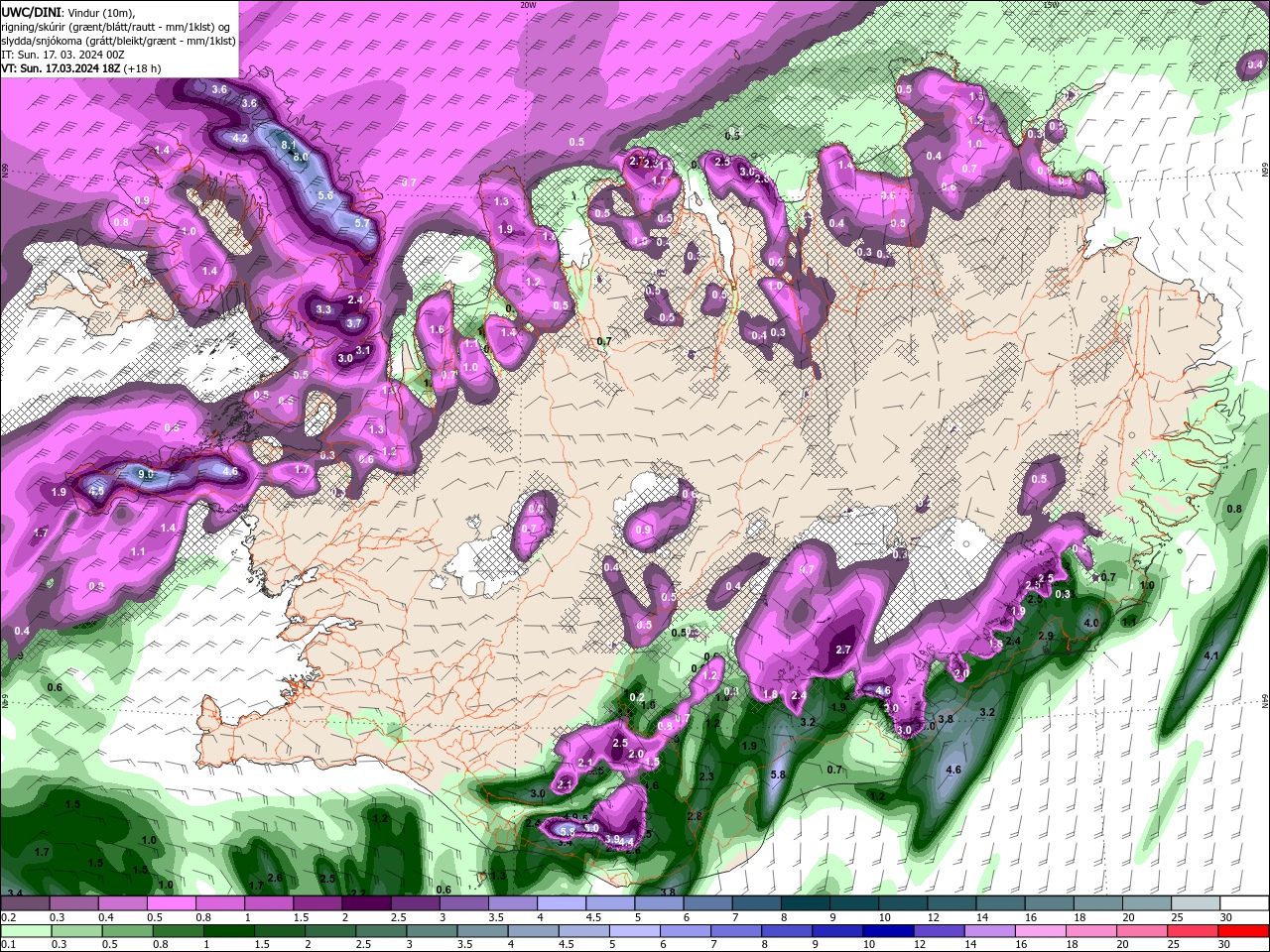Click the '8.0' snowfall value

click(x=301, y=157)
